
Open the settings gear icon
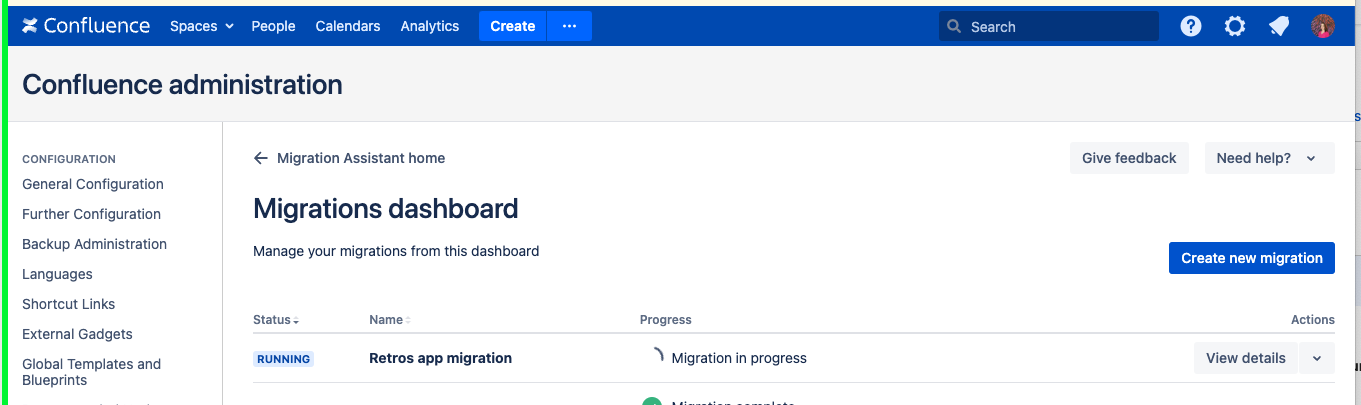tap(1235, 26)
